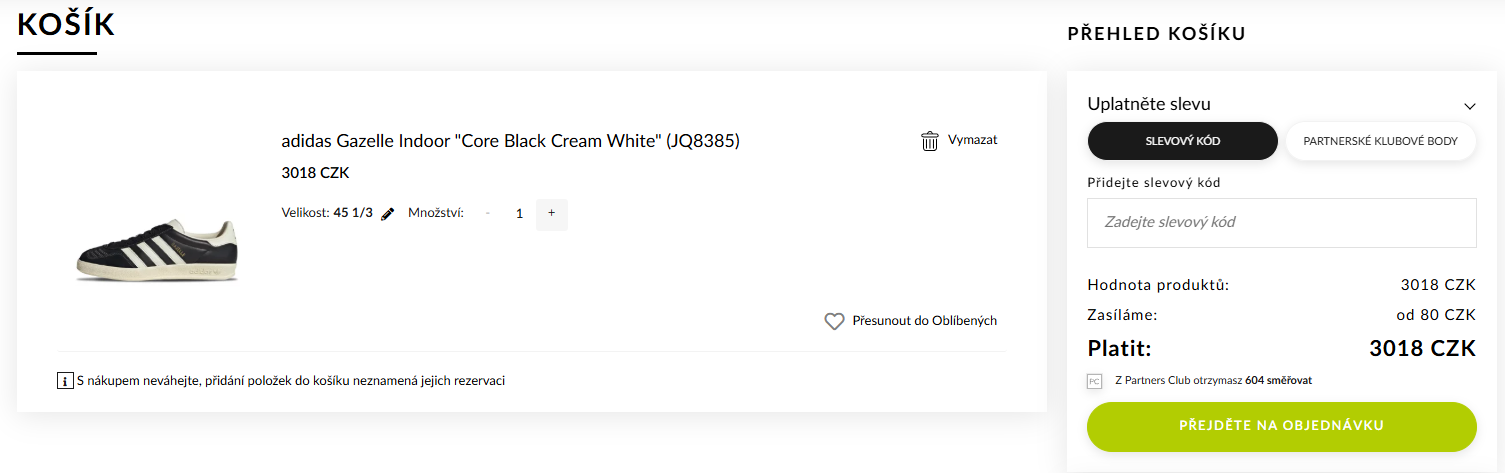Click the Z Partners Club points text
Screen dimensions: 1505x473
tap(1213, 380)
